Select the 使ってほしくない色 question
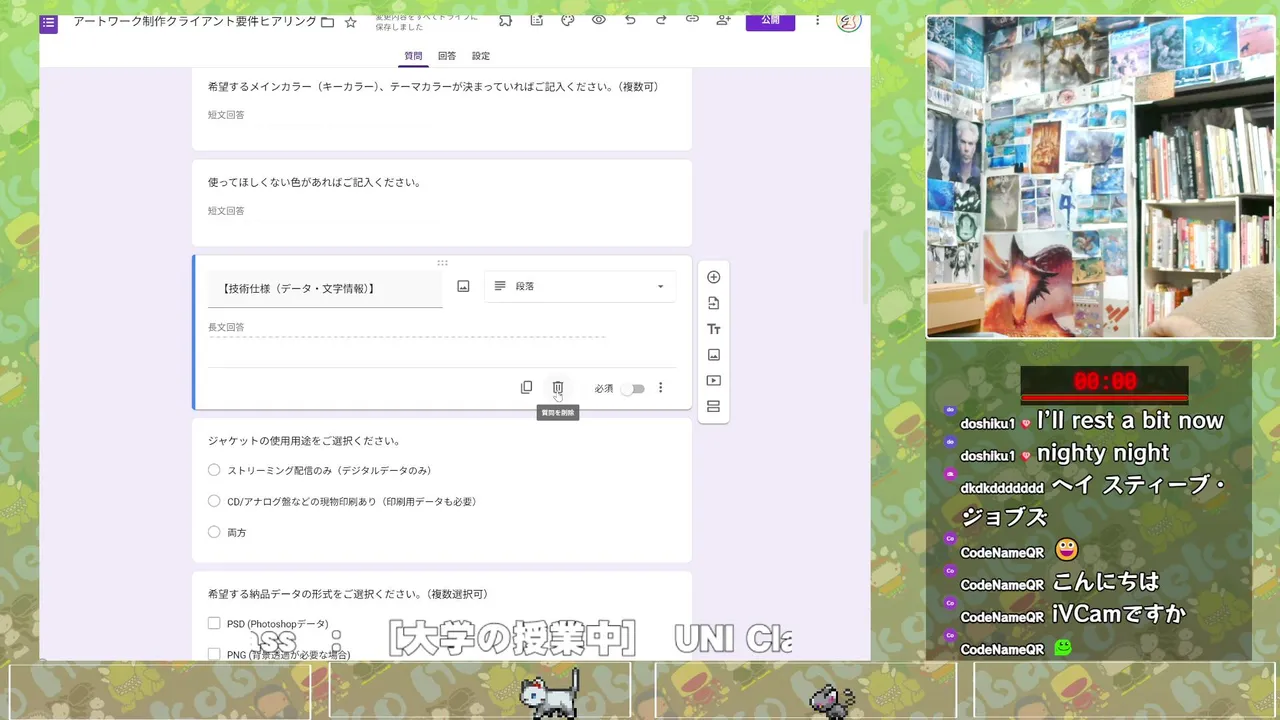The width and height of the screenshot is (1280, 720). click(x=442, y=203)
